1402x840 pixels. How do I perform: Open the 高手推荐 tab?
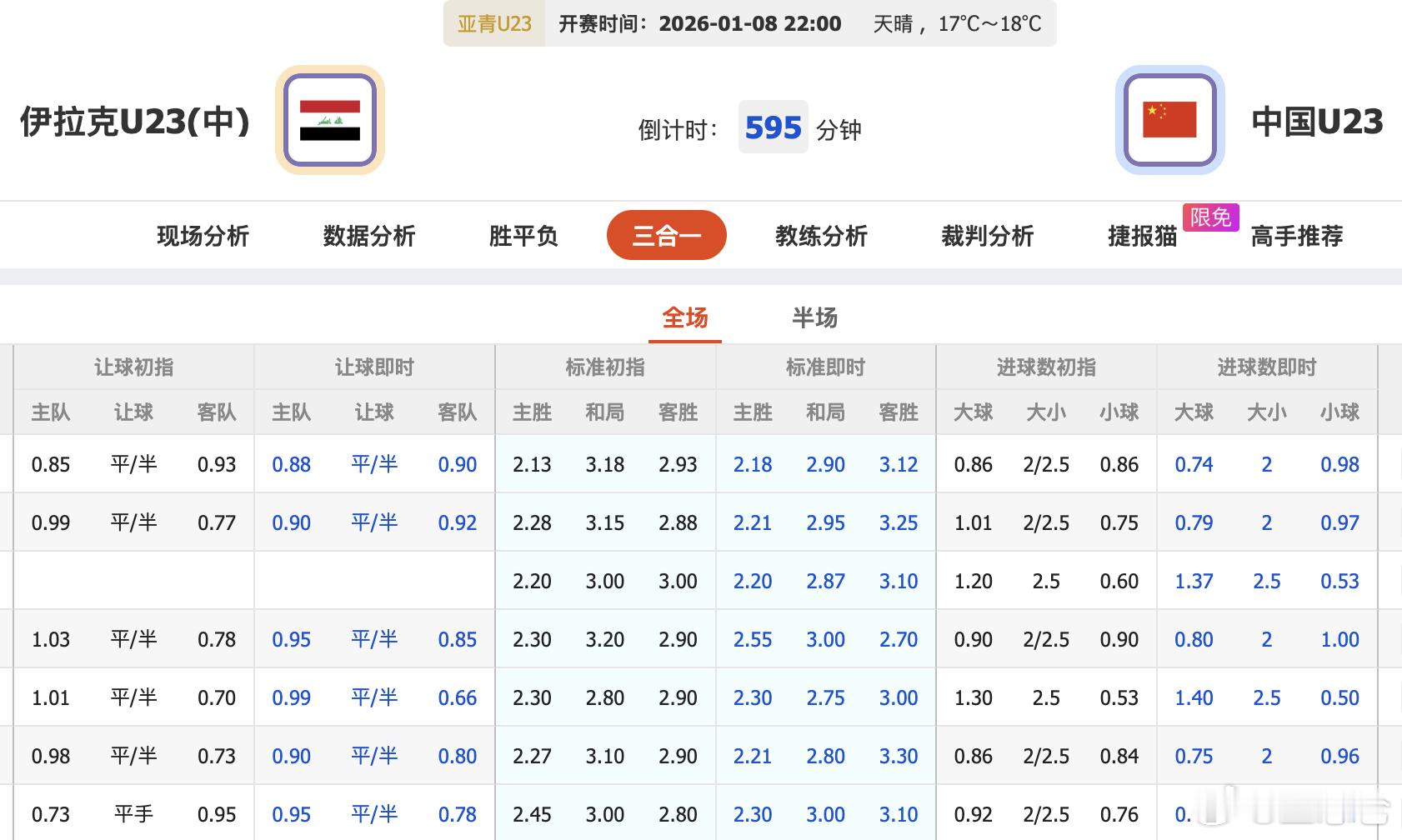pos(1296,237)
